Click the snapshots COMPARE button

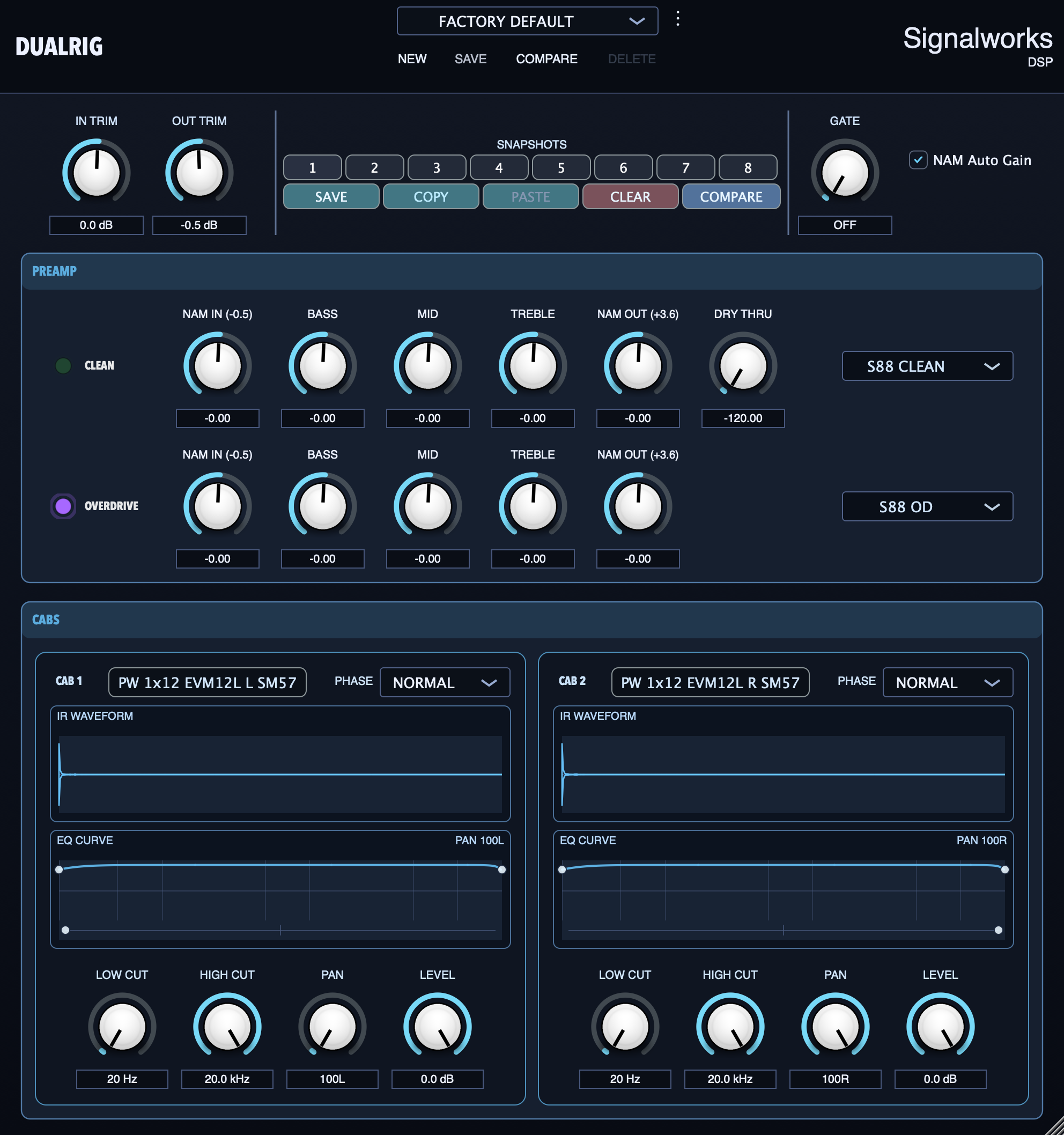(731, 196)
